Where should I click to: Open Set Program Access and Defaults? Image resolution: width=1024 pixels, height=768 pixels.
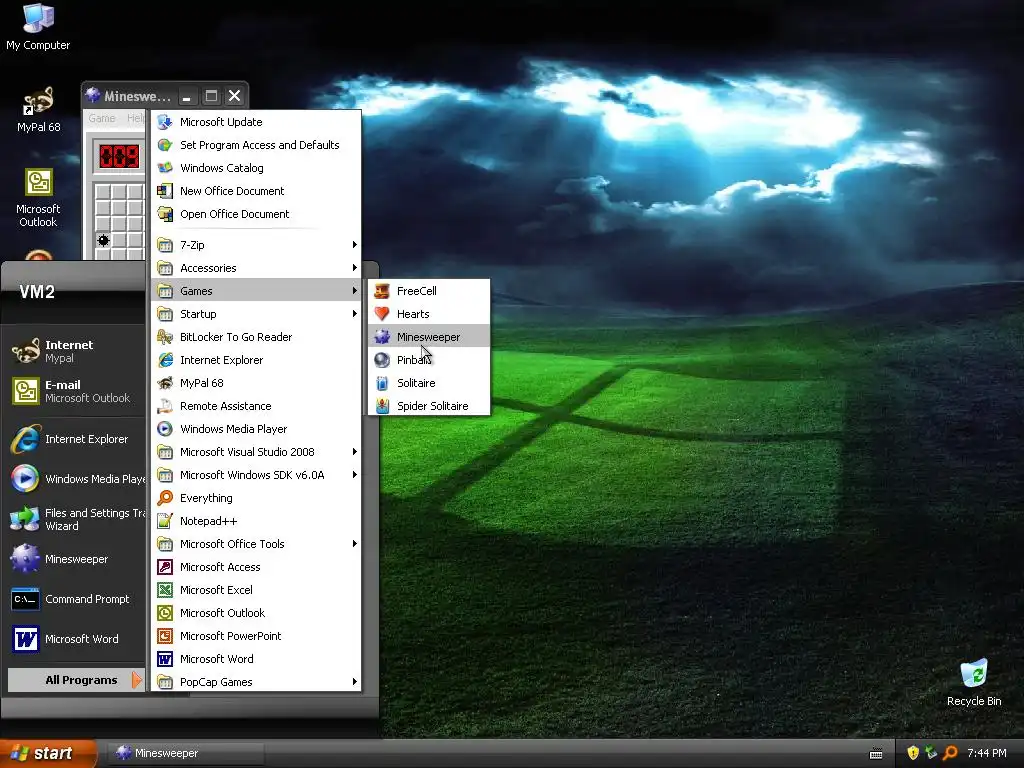pos(256,145)
